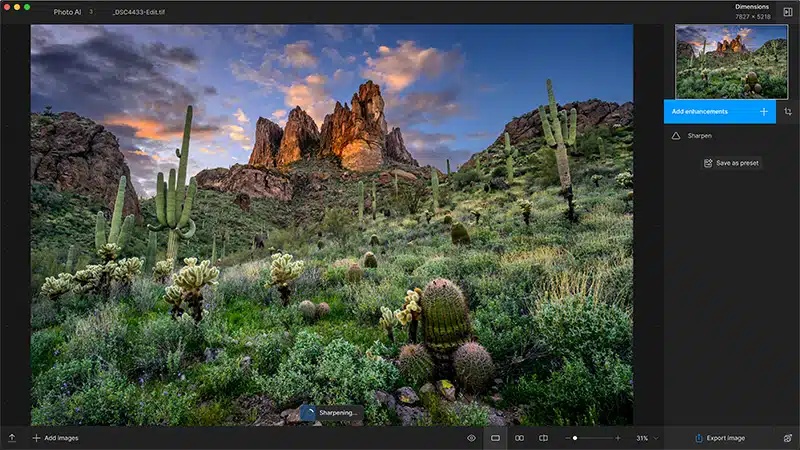The width and height of the screenshot is (800, 450).
Task: Click the navigator preview thumbnail
Action: point(731,61)
